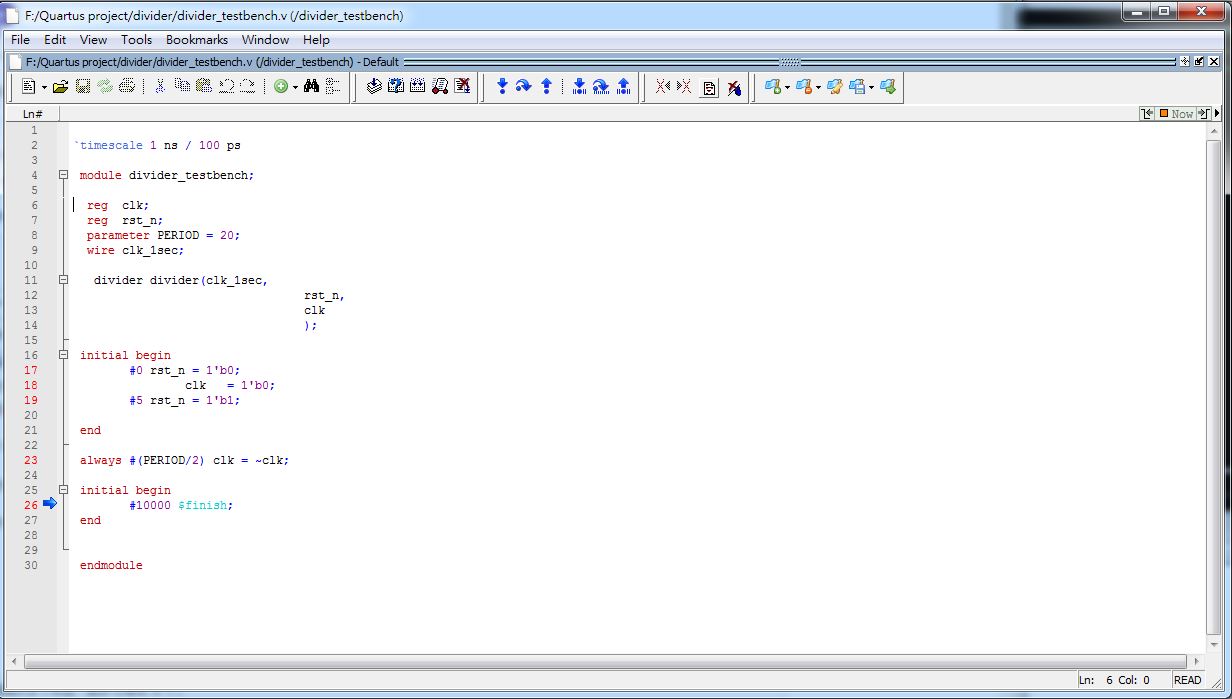Image resolution: width=1232 pixels, height=699 pixels.
Task: Click the Clear Bookmarks icon
Action: pyautogui.click(x=734, y=88)
